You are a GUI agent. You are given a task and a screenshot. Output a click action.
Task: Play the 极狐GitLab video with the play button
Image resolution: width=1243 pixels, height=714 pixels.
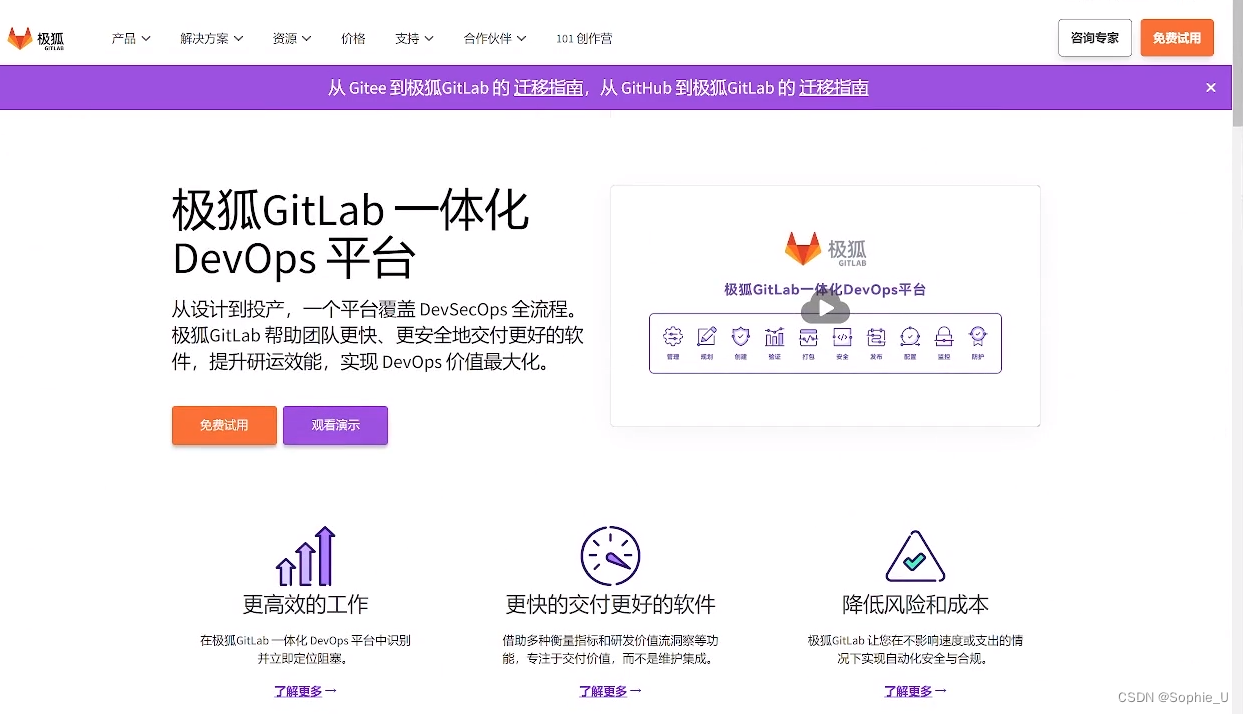(x=825, y=307)
